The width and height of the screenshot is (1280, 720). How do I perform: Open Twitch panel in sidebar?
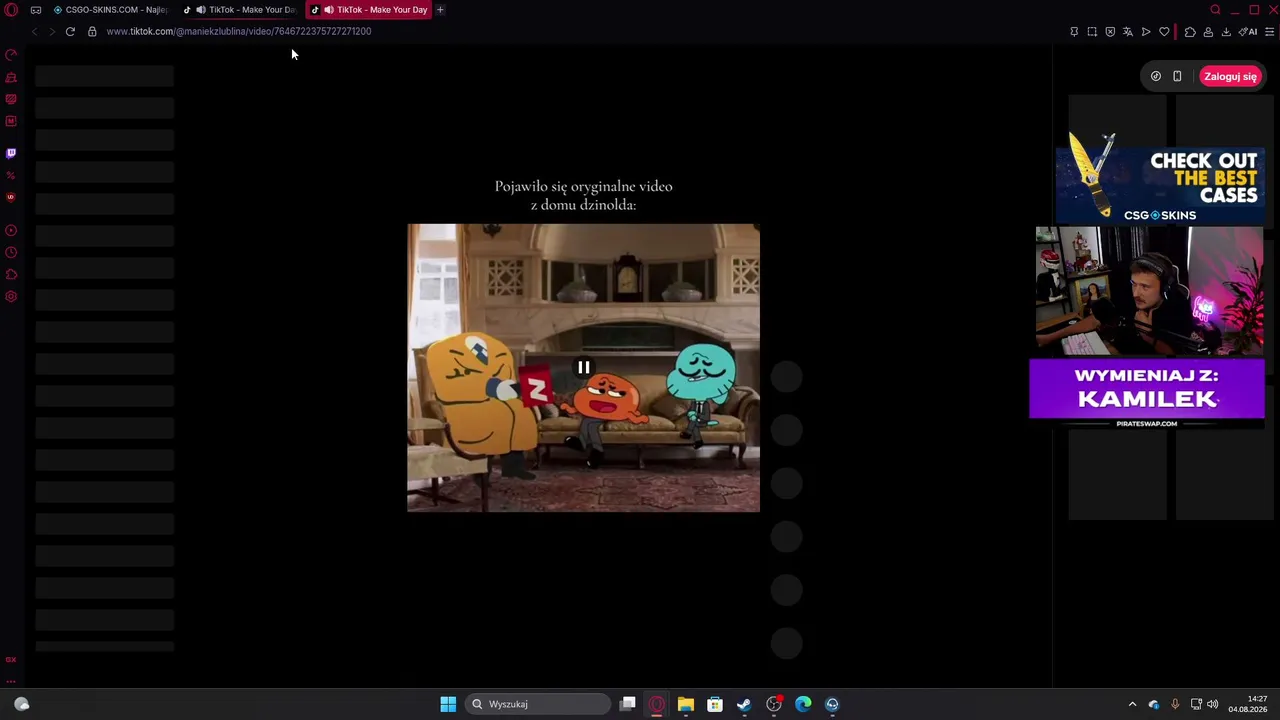coord(11,153)
